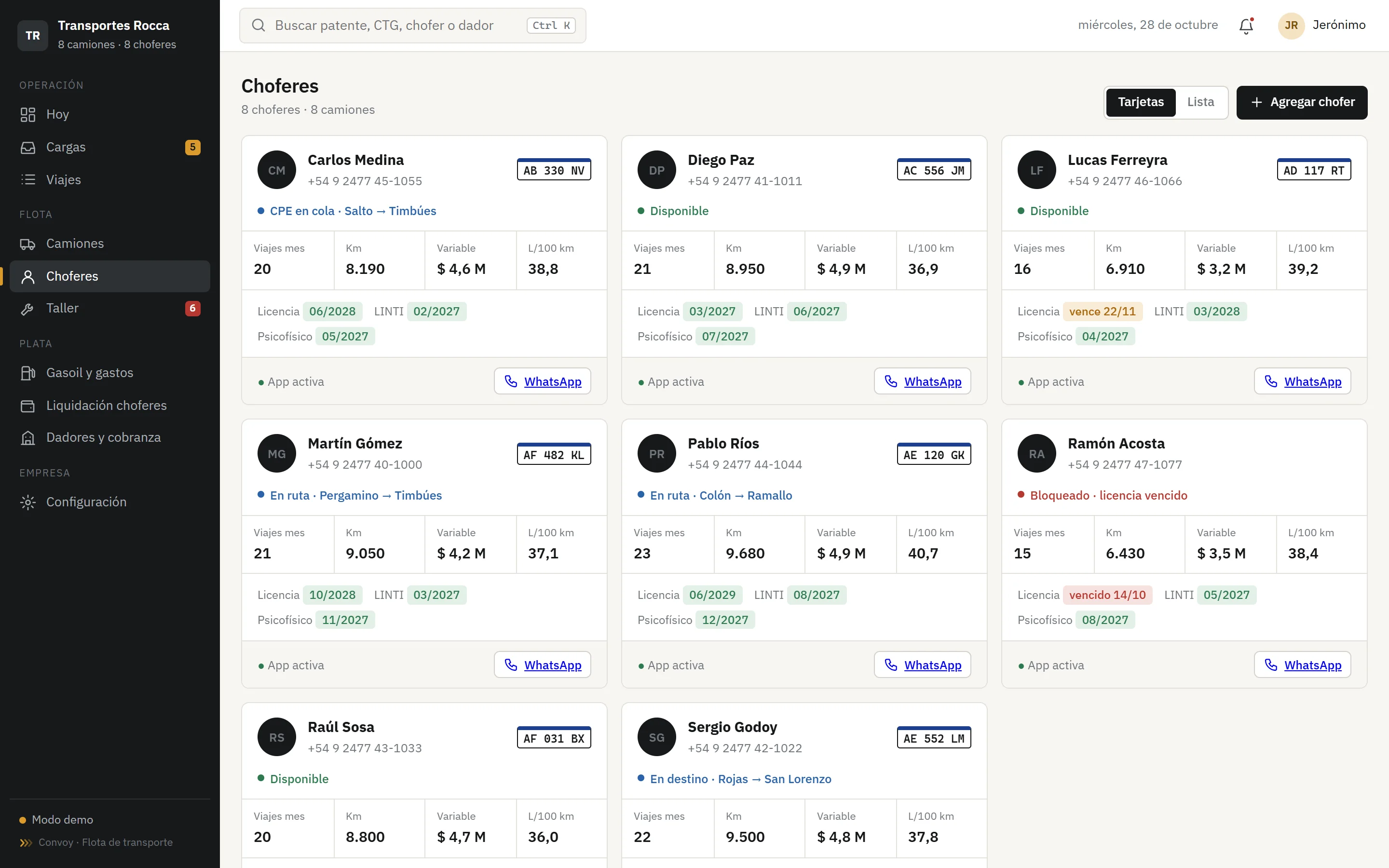Click the CM avatar for Carlos Medina
The image size is (1389, 868).
click(x=277, y=170)
